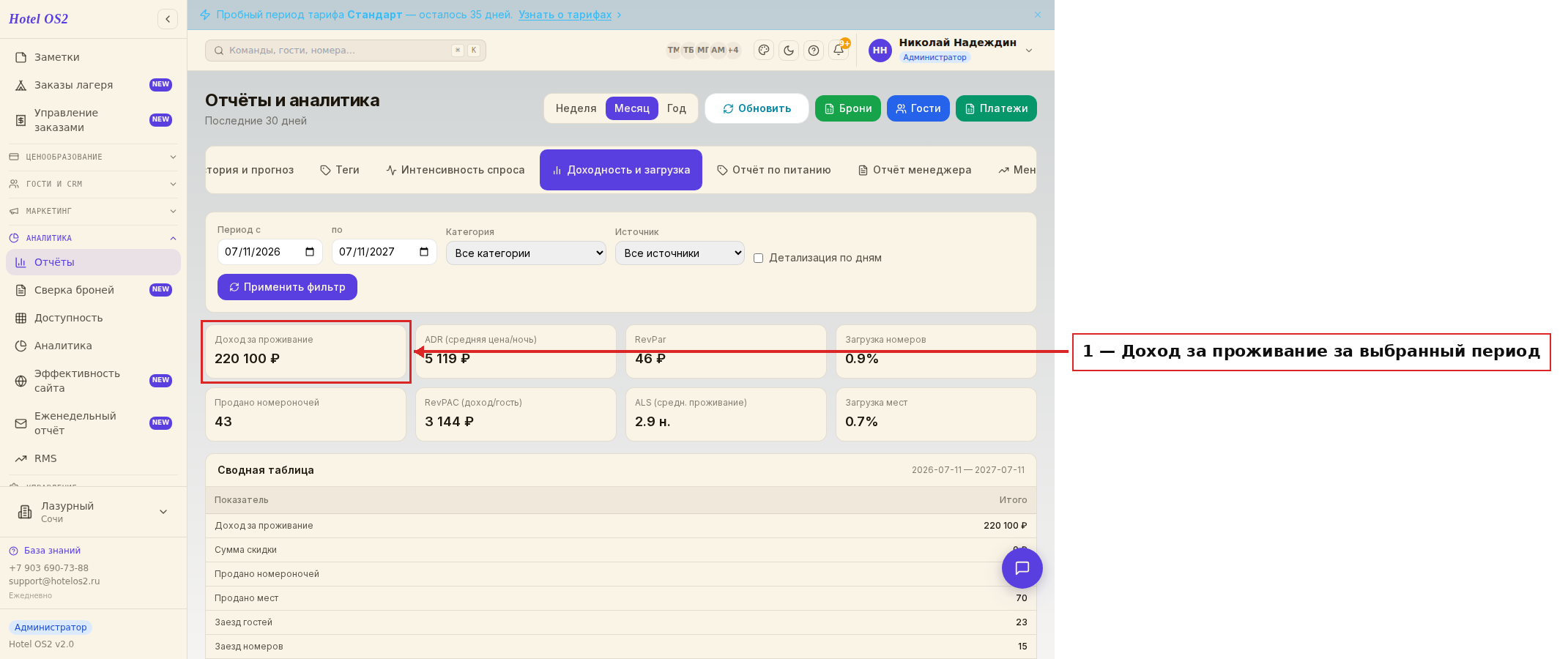Screen dimensions: 1568x659
Task: Open the notifications bell
Action: pos(839,50)
